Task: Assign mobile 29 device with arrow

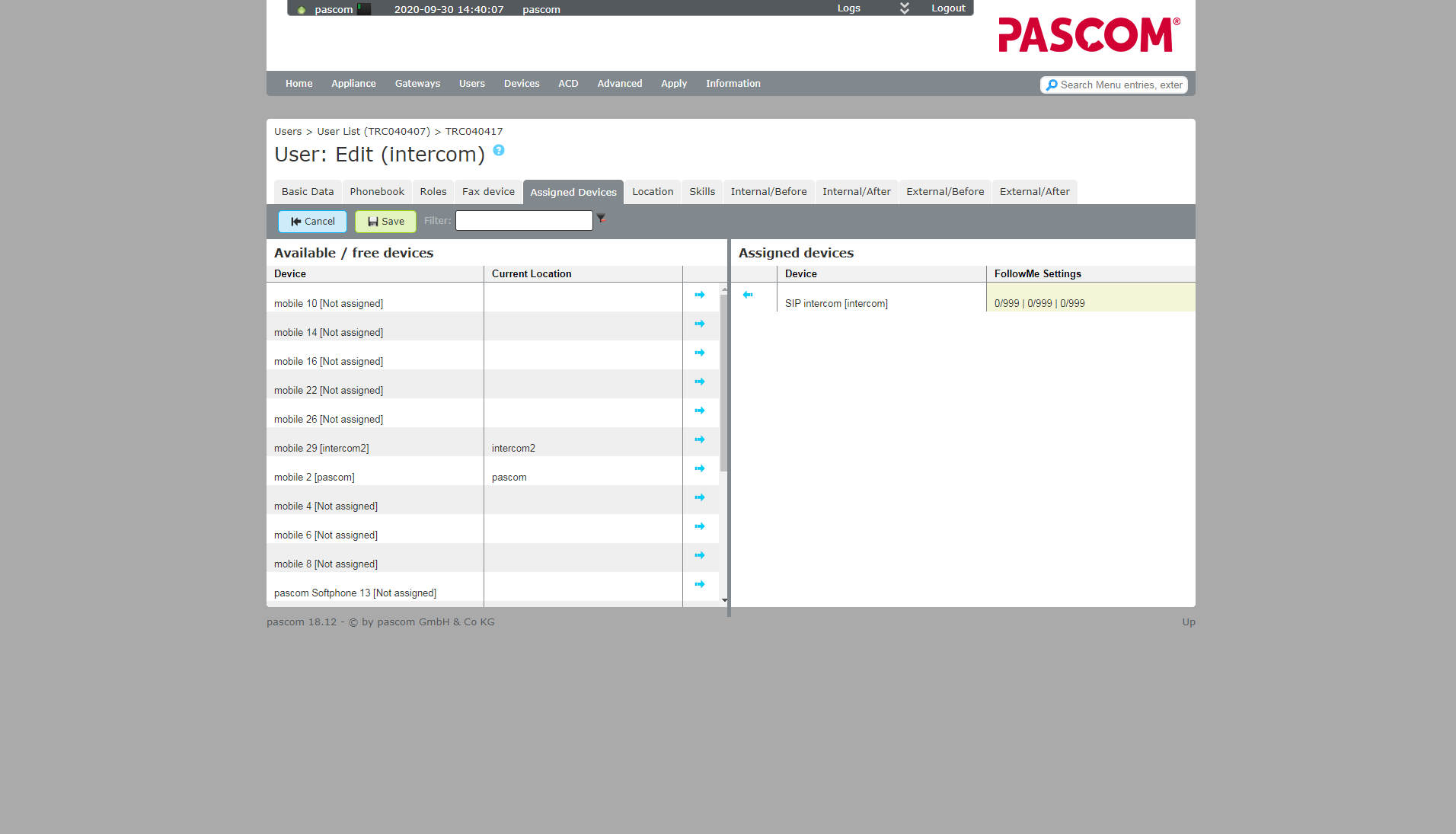Action: (x=699, y=439)
